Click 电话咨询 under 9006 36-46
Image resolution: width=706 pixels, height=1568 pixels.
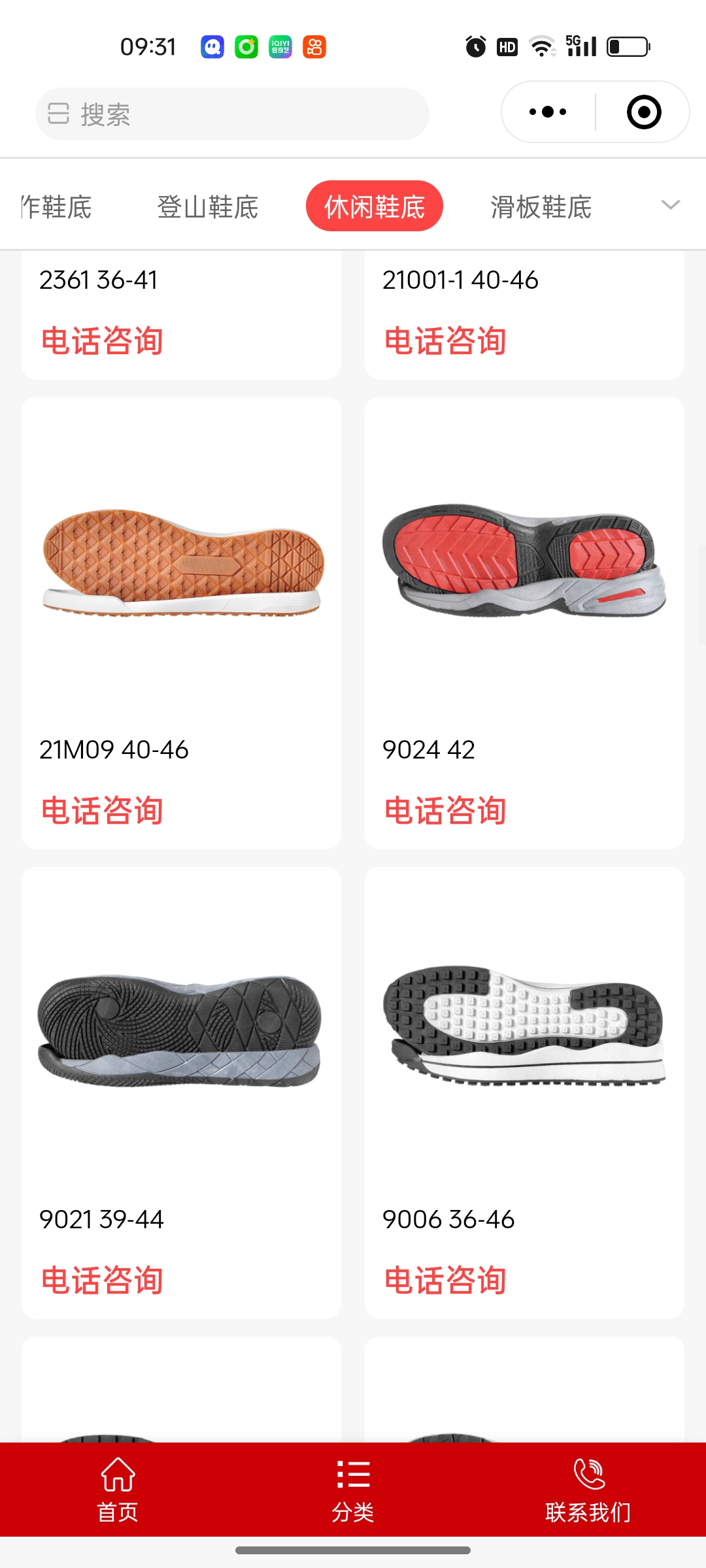445,1281
